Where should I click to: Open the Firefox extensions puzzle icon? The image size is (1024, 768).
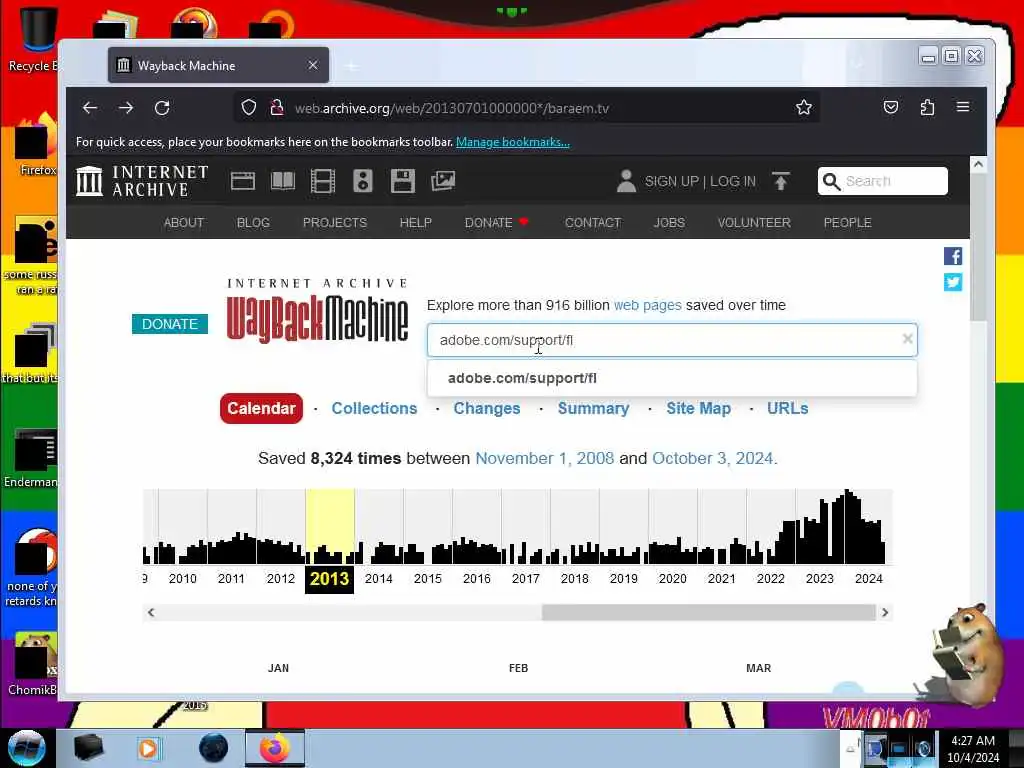point(927,107)
